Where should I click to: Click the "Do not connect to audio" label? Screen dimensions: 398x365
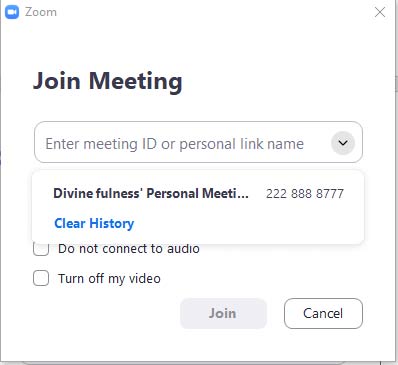(x=129, y=249)
